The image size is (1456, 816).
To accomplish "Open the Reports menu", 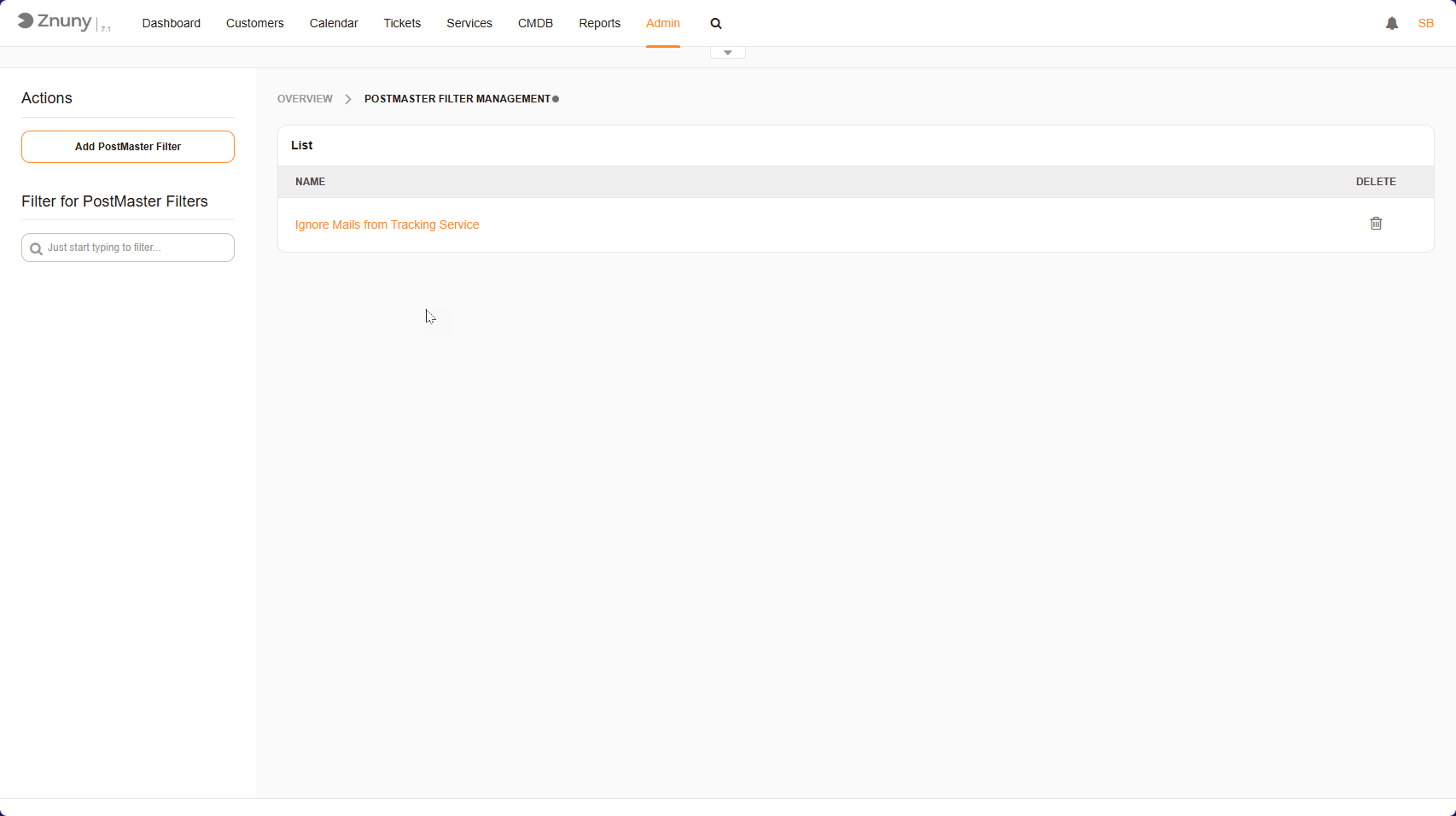I will pos(599,23).
